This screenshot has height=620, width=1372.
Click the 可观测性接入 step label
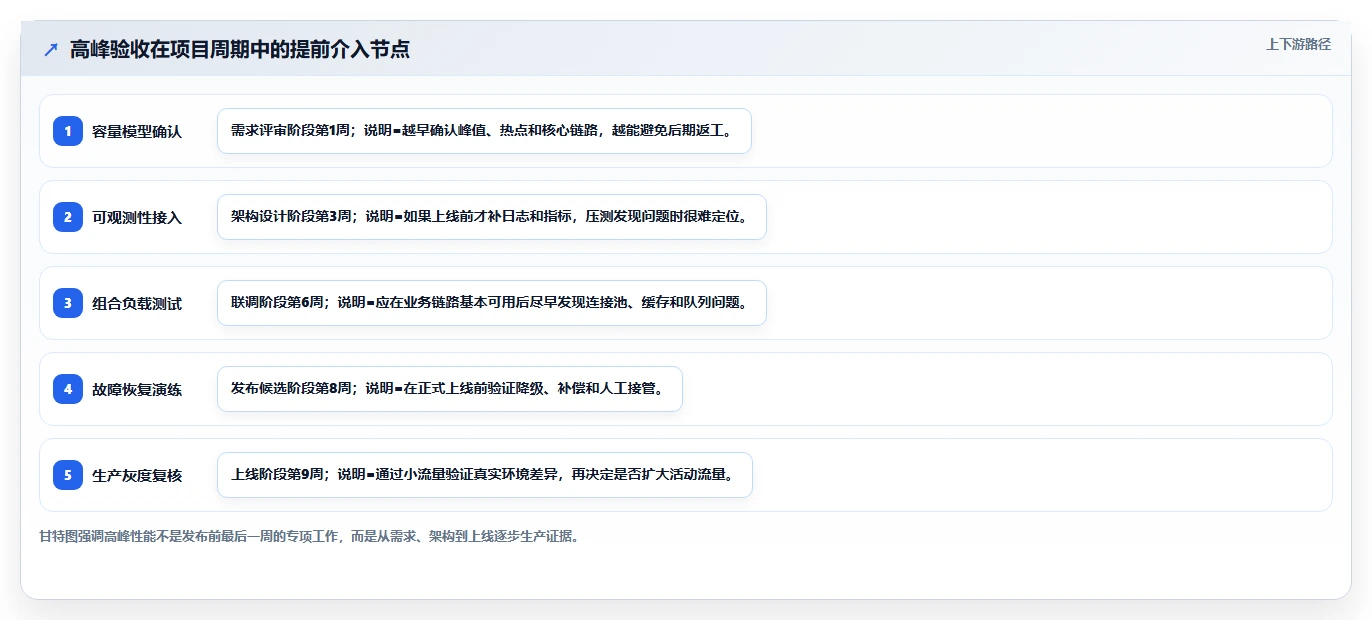tap(137, 217)
